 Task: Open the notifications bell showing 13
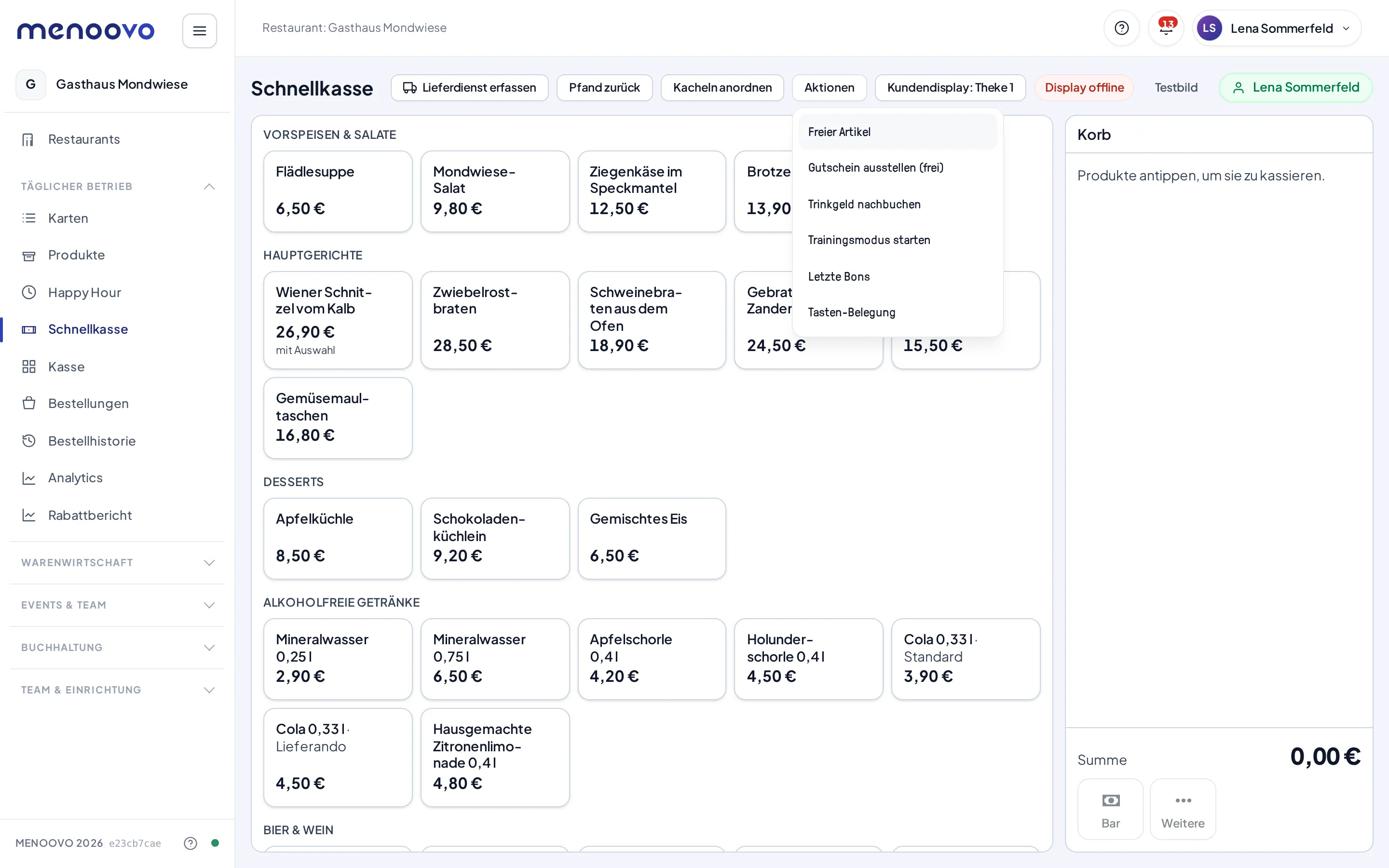[x=1166, y=28]
